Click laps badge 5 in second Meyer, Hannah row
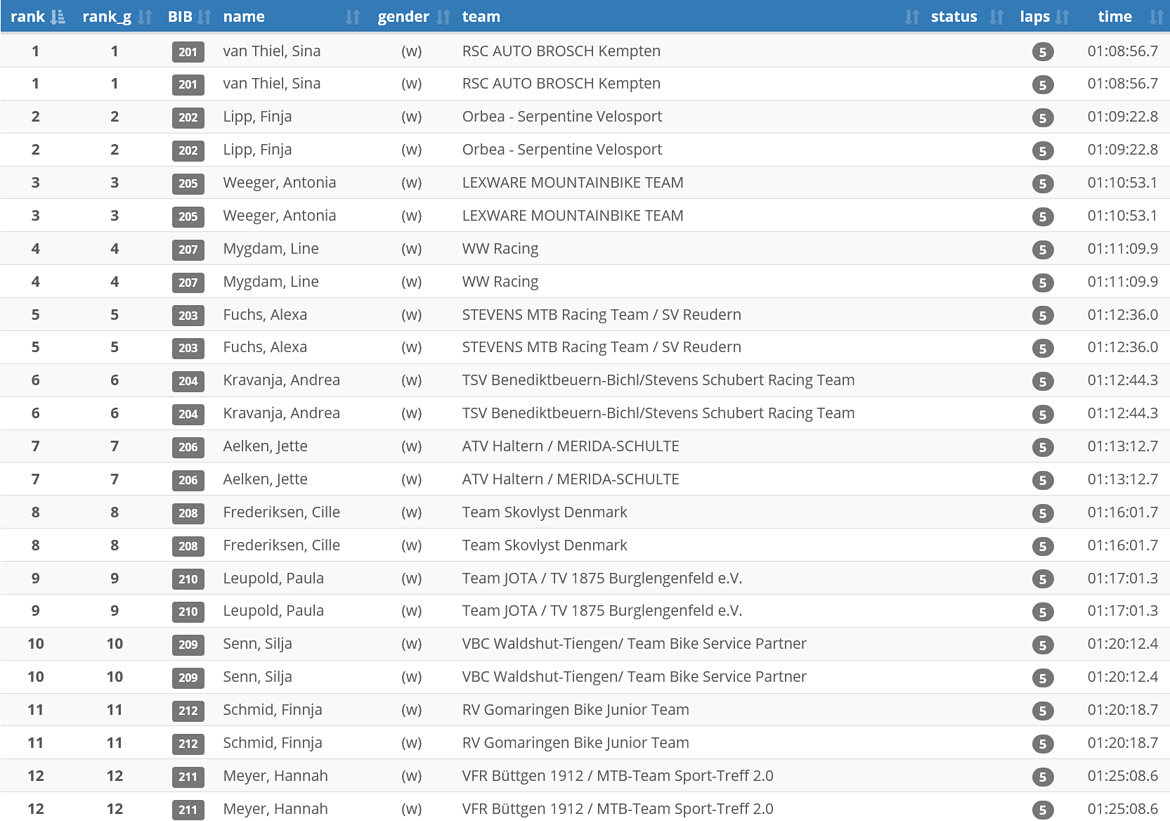 [1042, 809]
